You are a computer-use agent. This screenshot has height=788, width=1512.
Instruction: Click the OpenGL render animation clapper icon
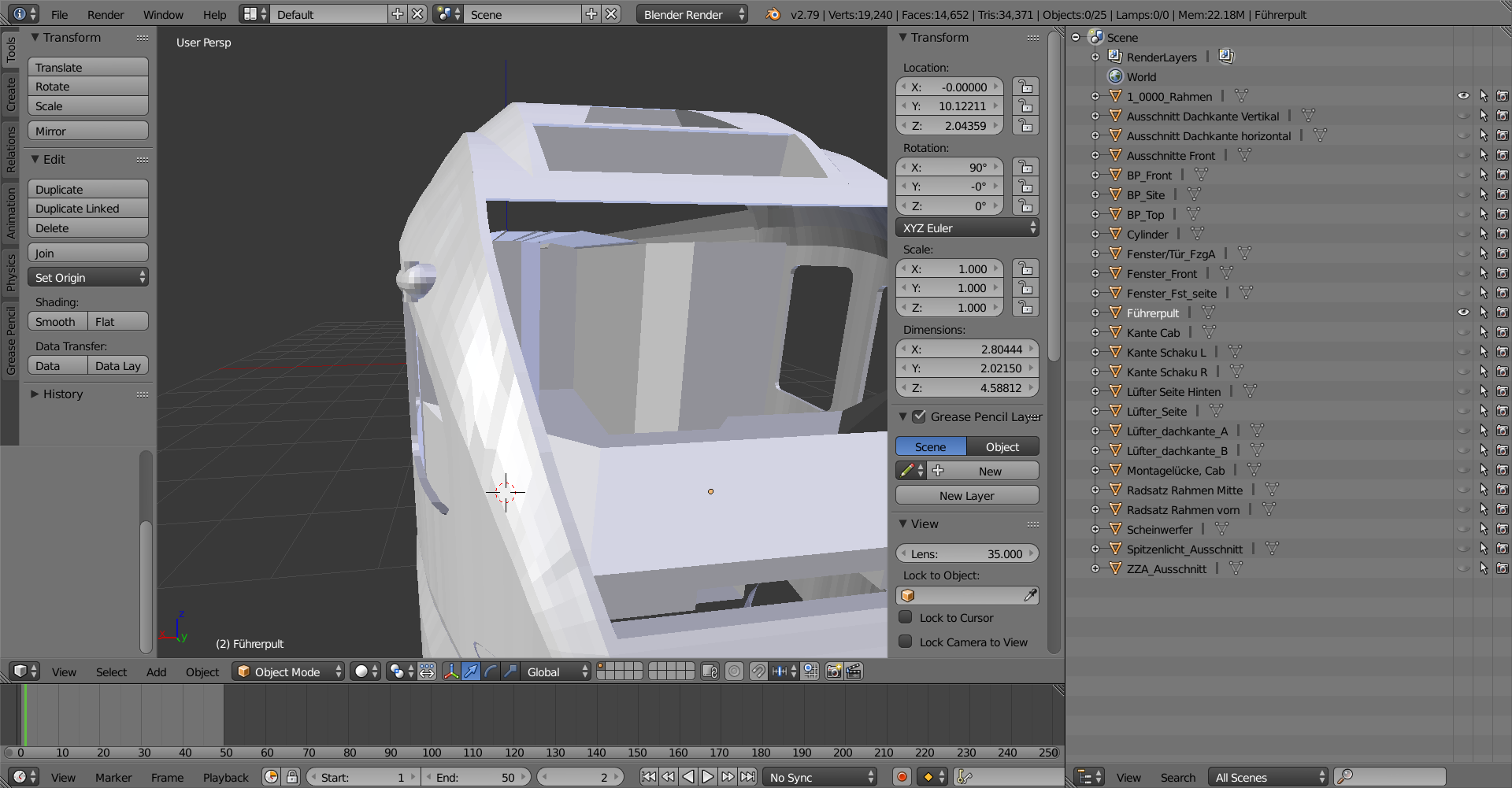tap(854, 671)
